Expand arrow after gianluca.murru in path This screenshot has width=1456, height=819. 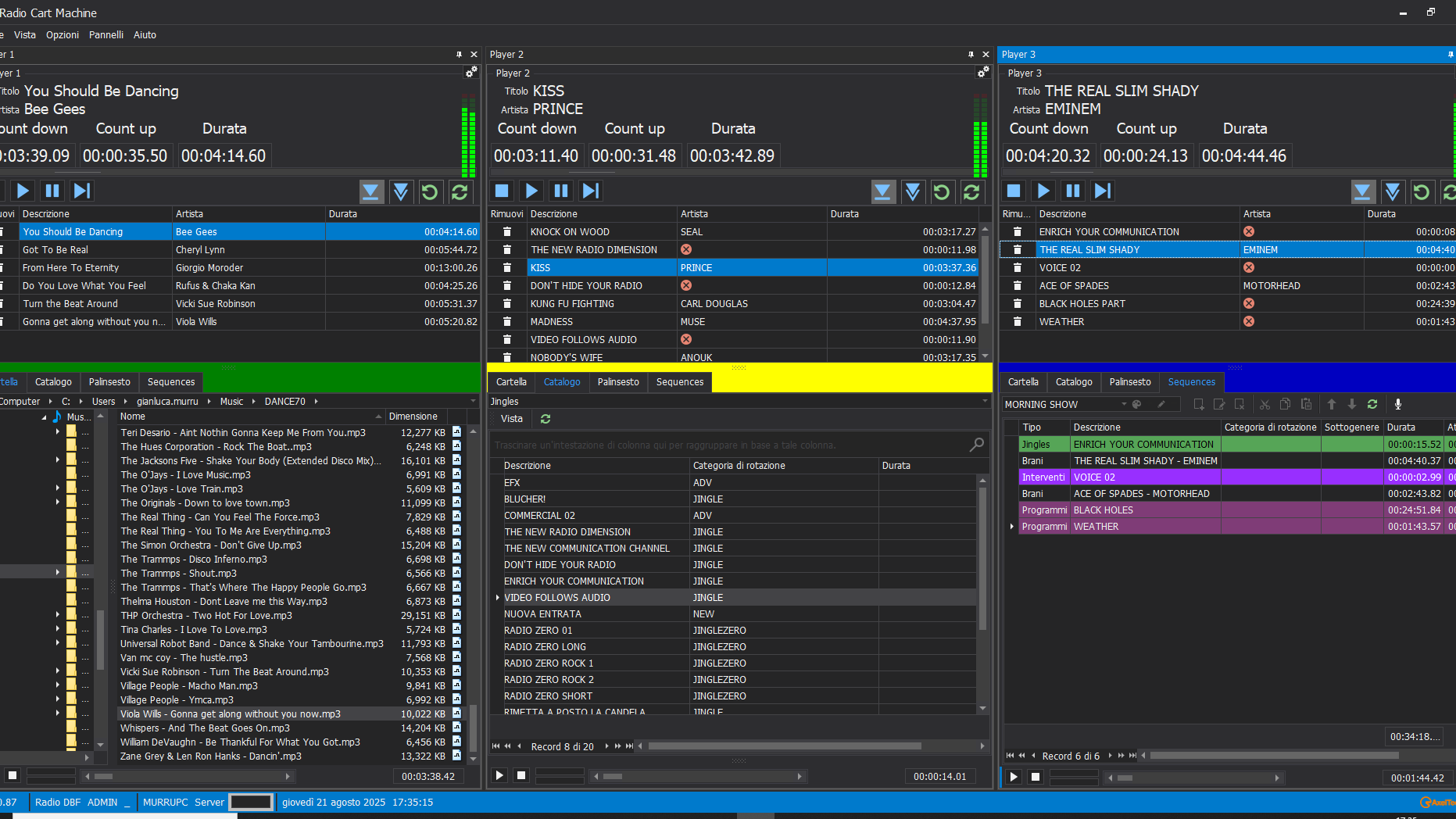pyautogui.click(x=209, y=401)
